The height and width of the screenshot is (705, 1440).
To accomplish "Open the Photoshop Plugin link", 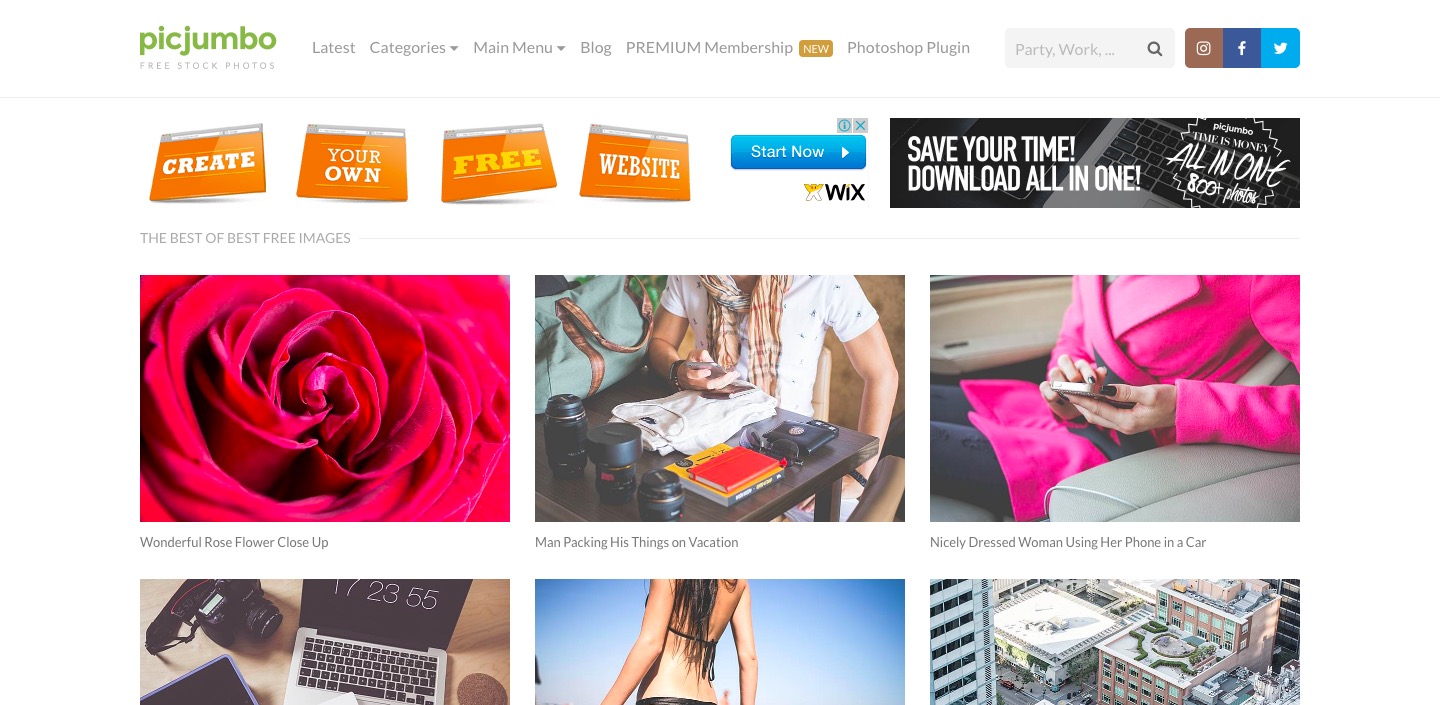I will coord(908,47).
